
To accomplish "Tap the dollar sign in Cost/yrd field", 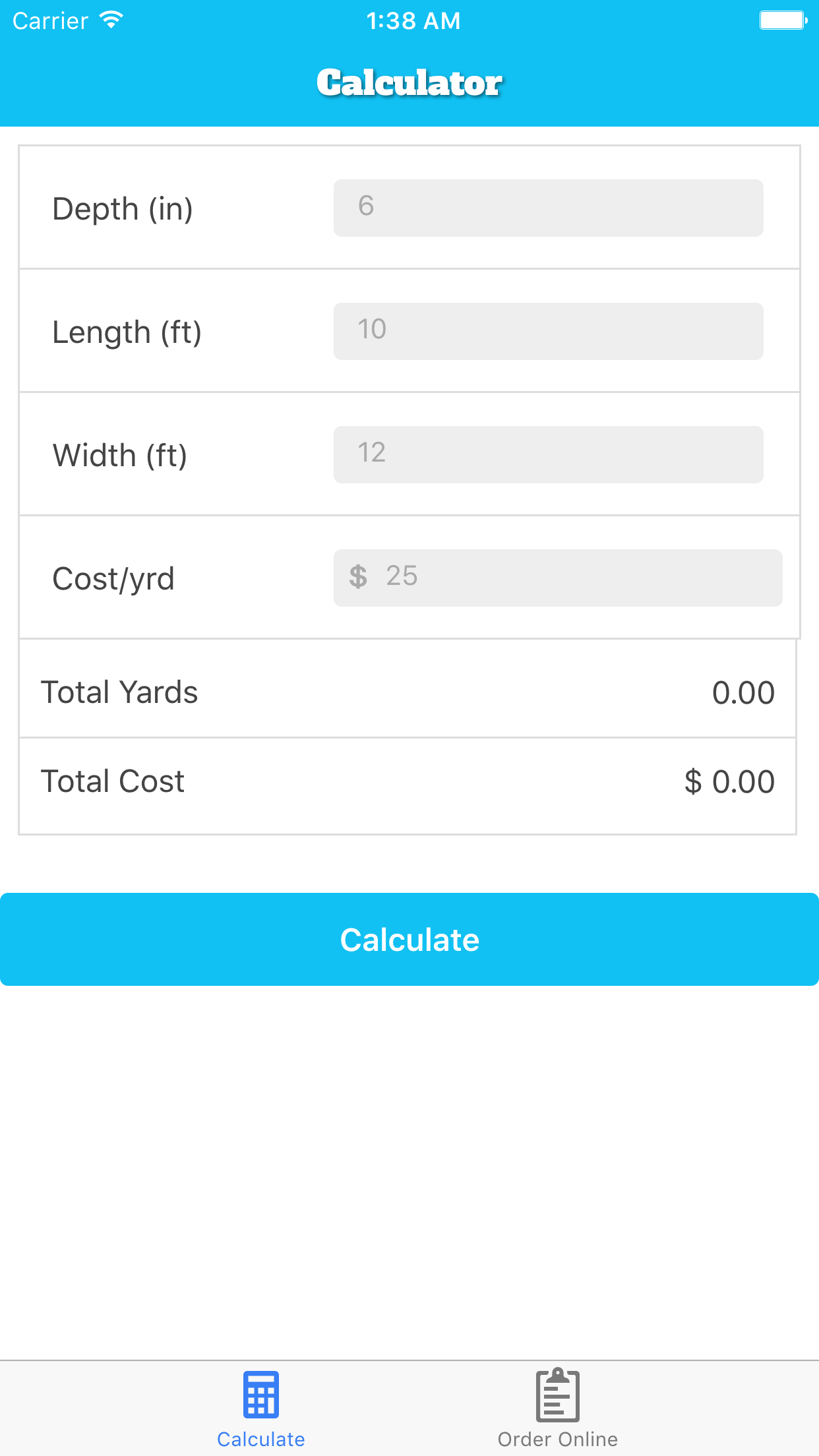I will pyautogui.click(x=358, y=576).
